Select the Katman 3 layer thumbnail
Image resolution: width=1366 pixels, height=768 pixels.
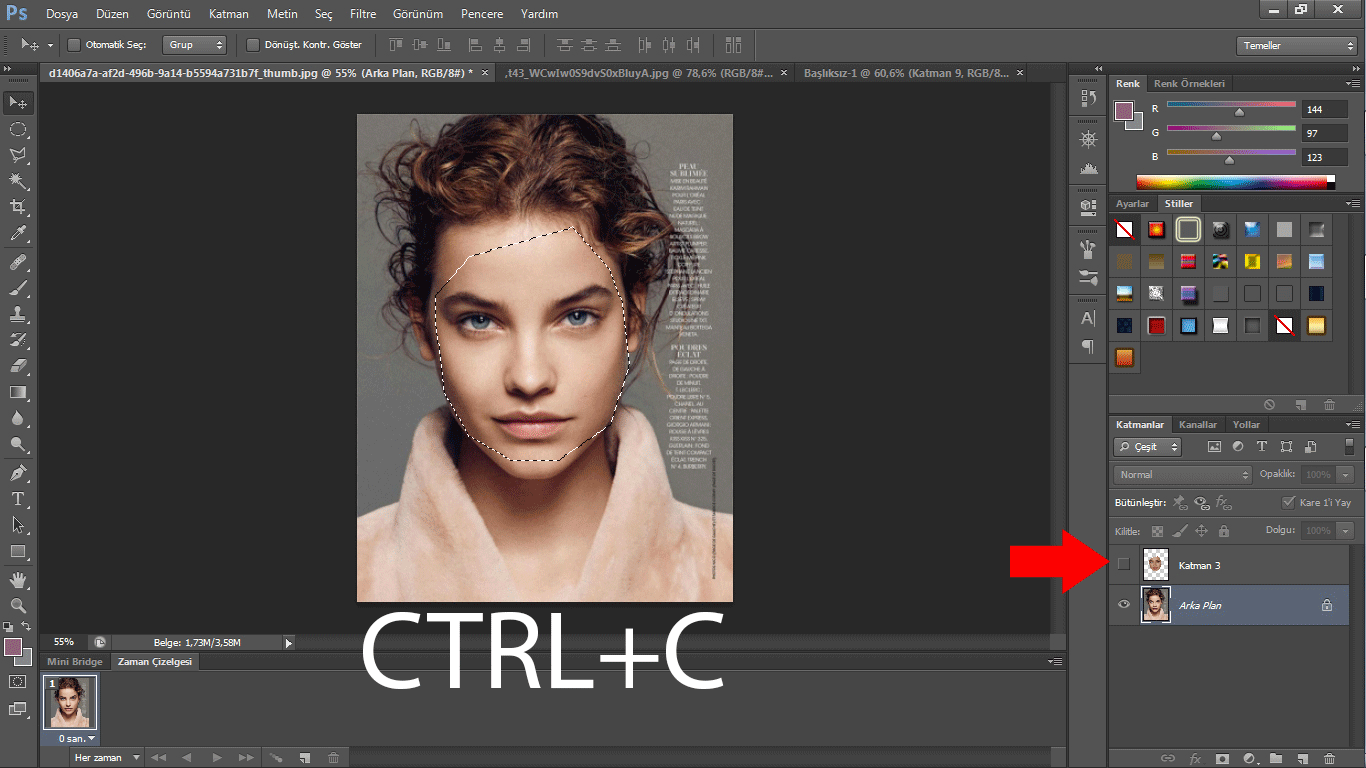click(x=1156, y=565)
